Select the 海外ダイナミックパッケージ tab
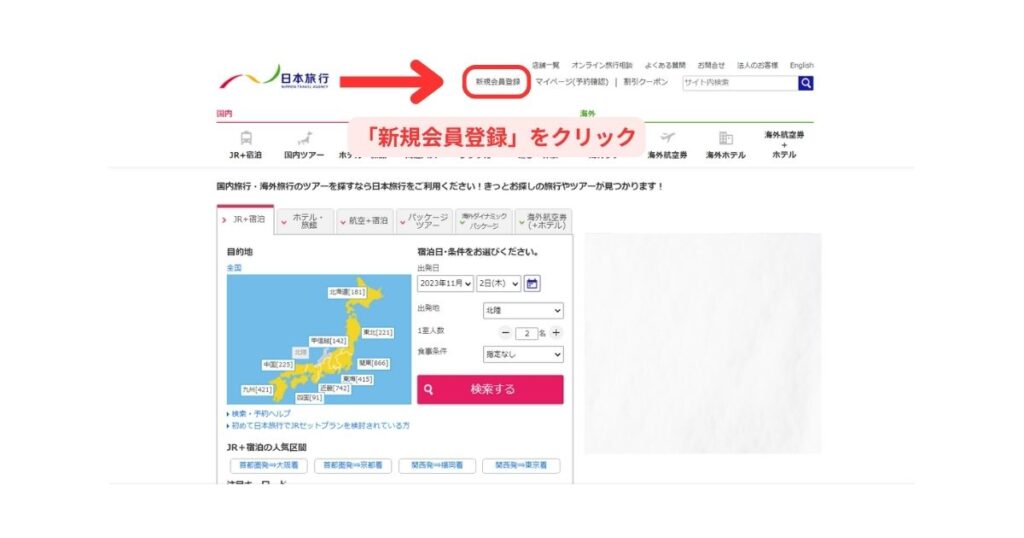 [483, 221]
